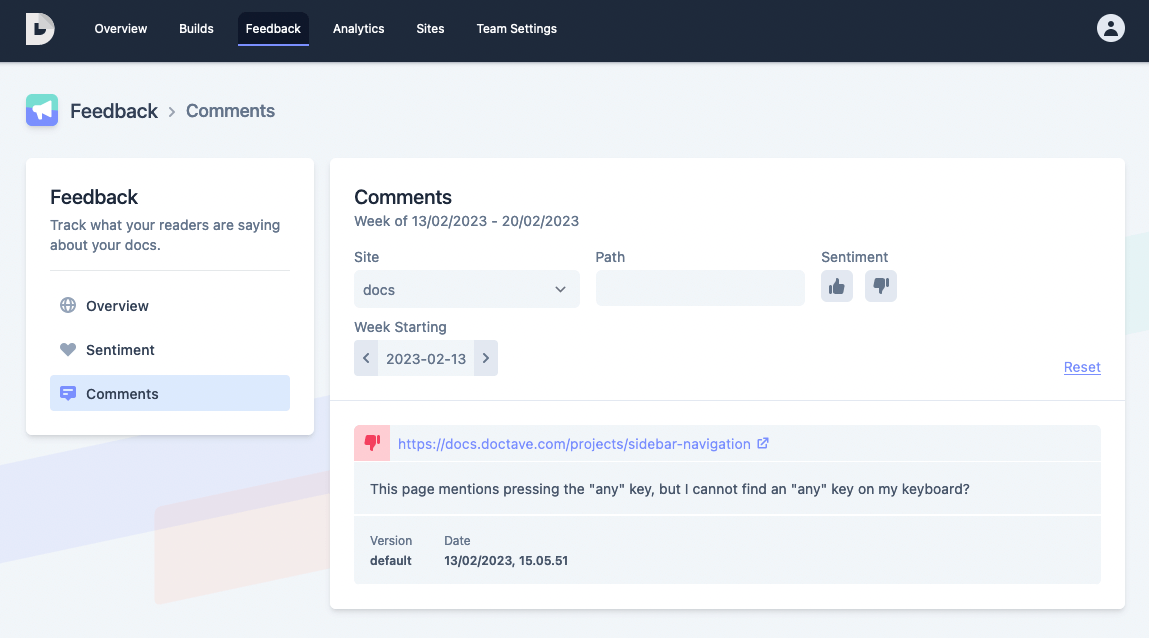The height and width of the screenshot is (638, 1149).
Task: Switch to the Analytics tab
Action: (358, 28)
